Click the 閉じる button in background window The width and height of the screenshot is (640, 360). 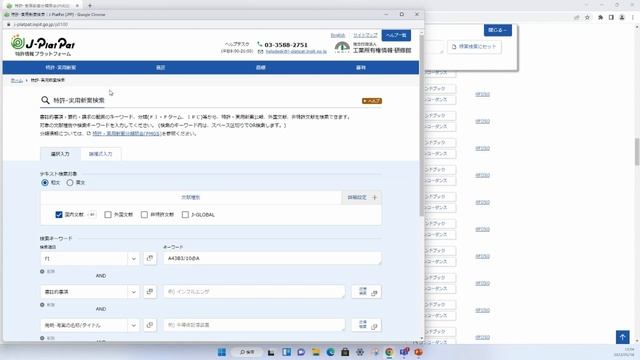point(498,30)
